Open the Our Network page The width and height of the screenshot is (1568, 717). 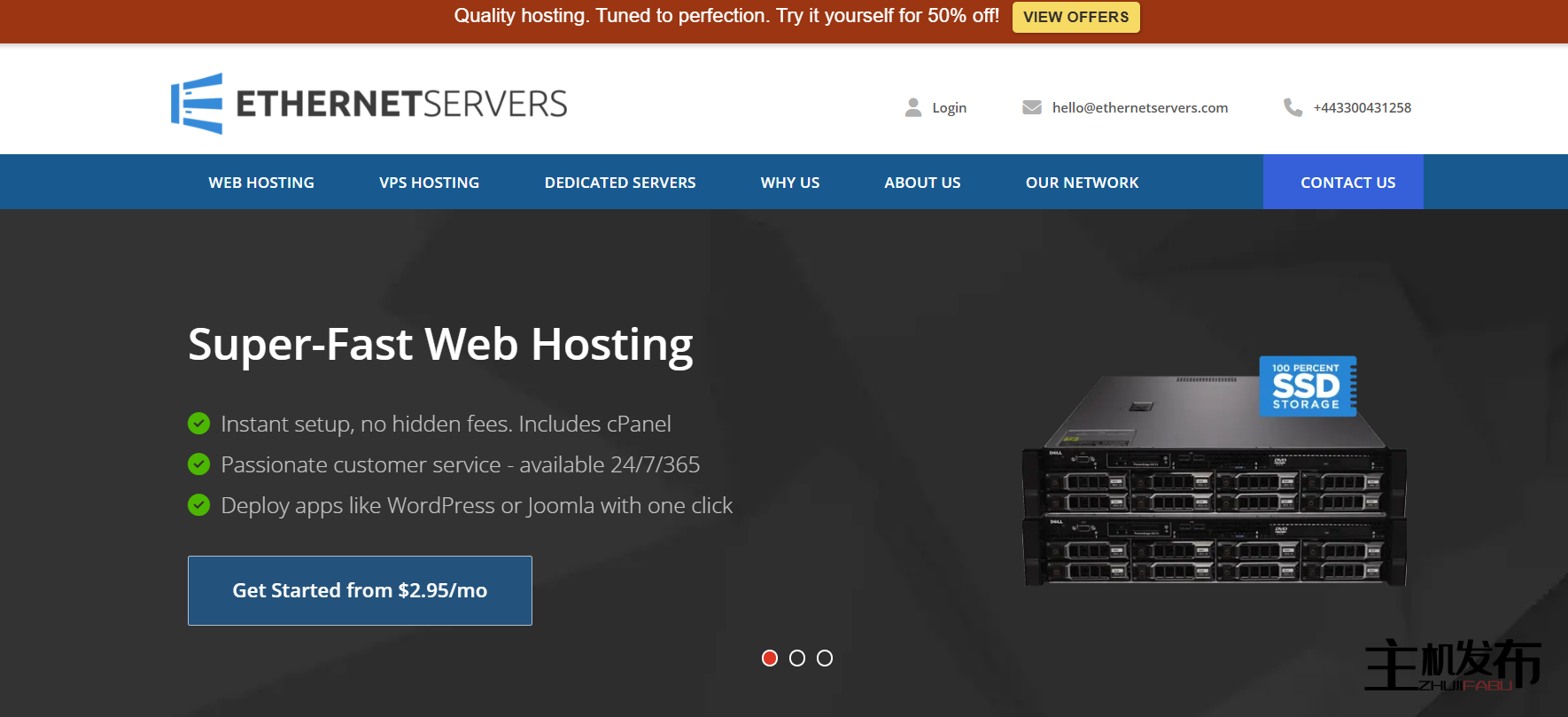click(x=1082, y=183)
